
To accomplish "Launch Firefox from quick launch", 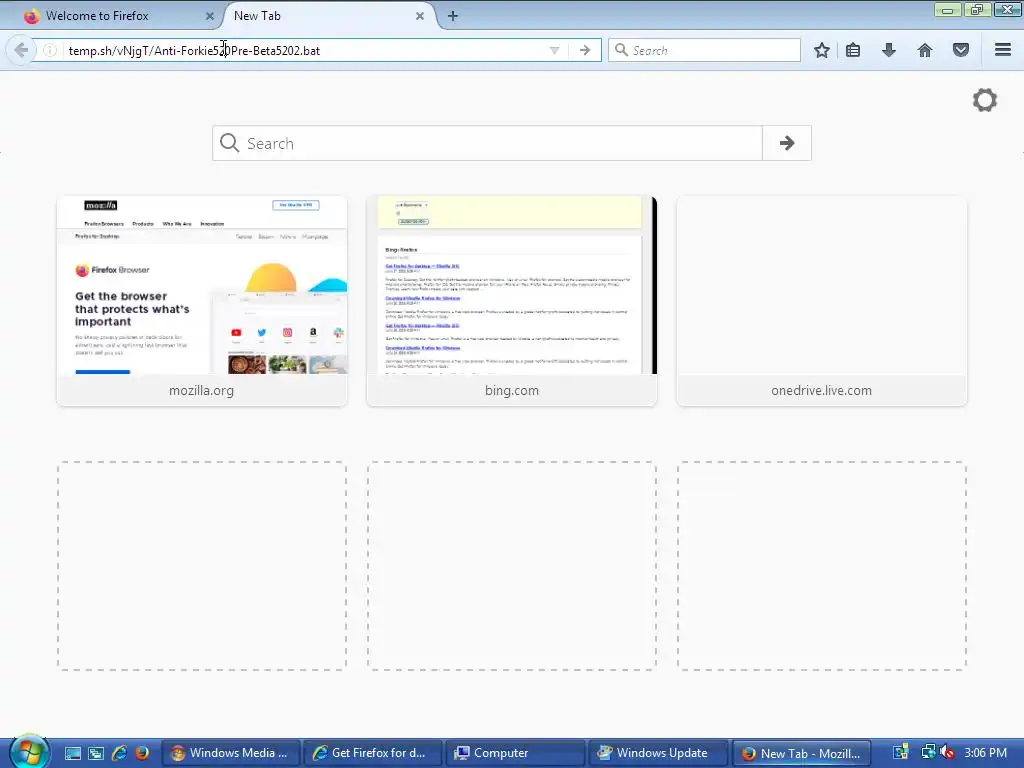I will click(x=142, y=753).
